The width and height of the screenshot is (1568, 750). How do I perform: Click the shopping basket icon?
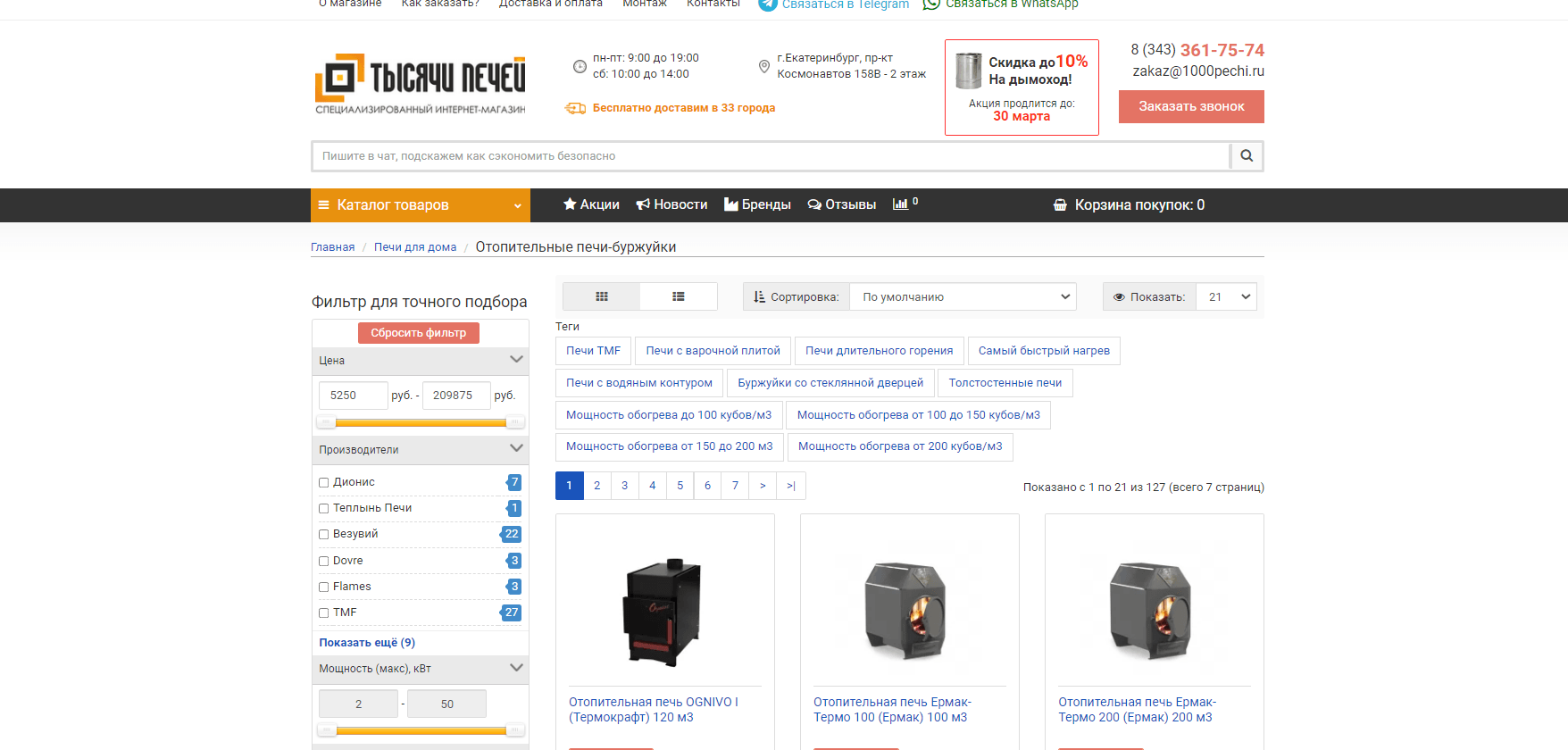coord(1060,205)
